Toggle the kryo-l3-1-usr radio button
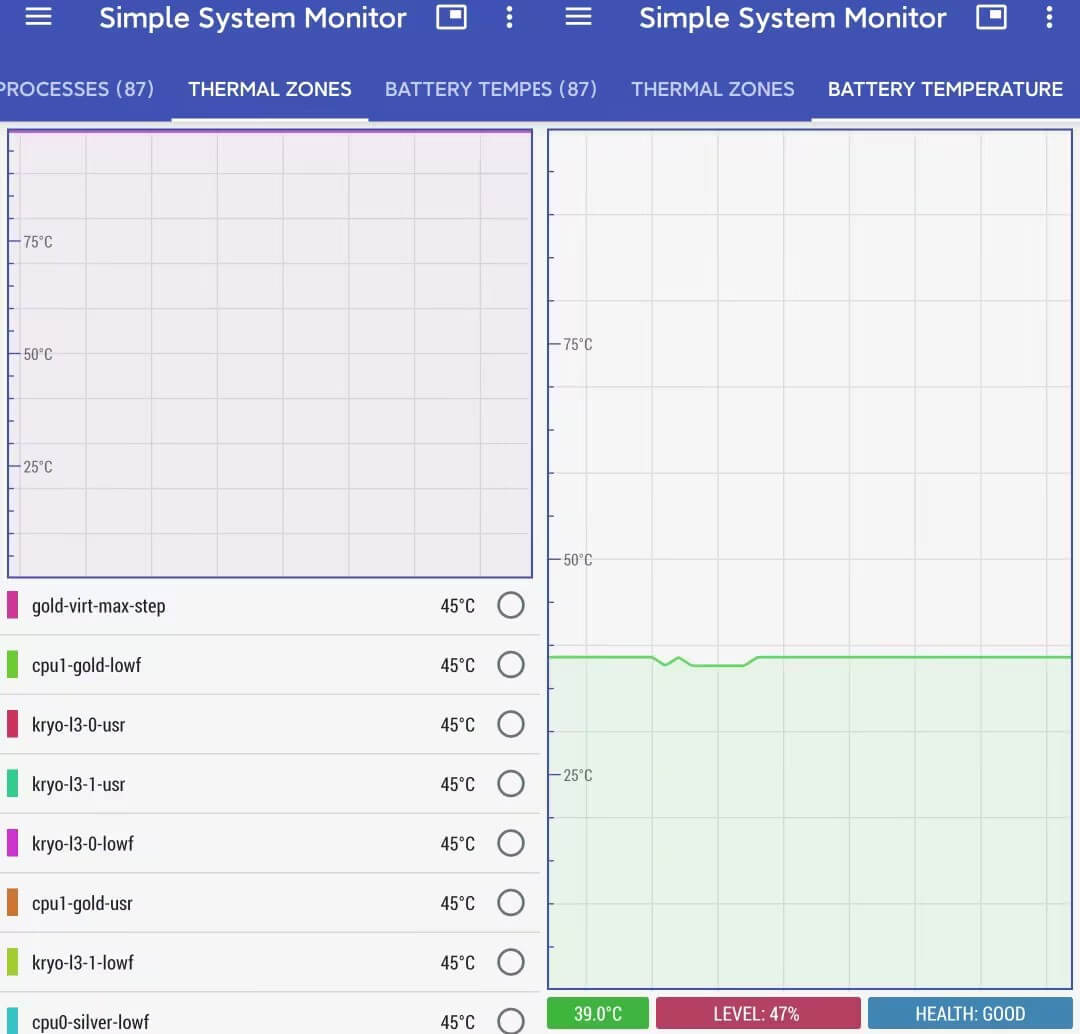The image size is (1080, 1034). coord(511,784)
